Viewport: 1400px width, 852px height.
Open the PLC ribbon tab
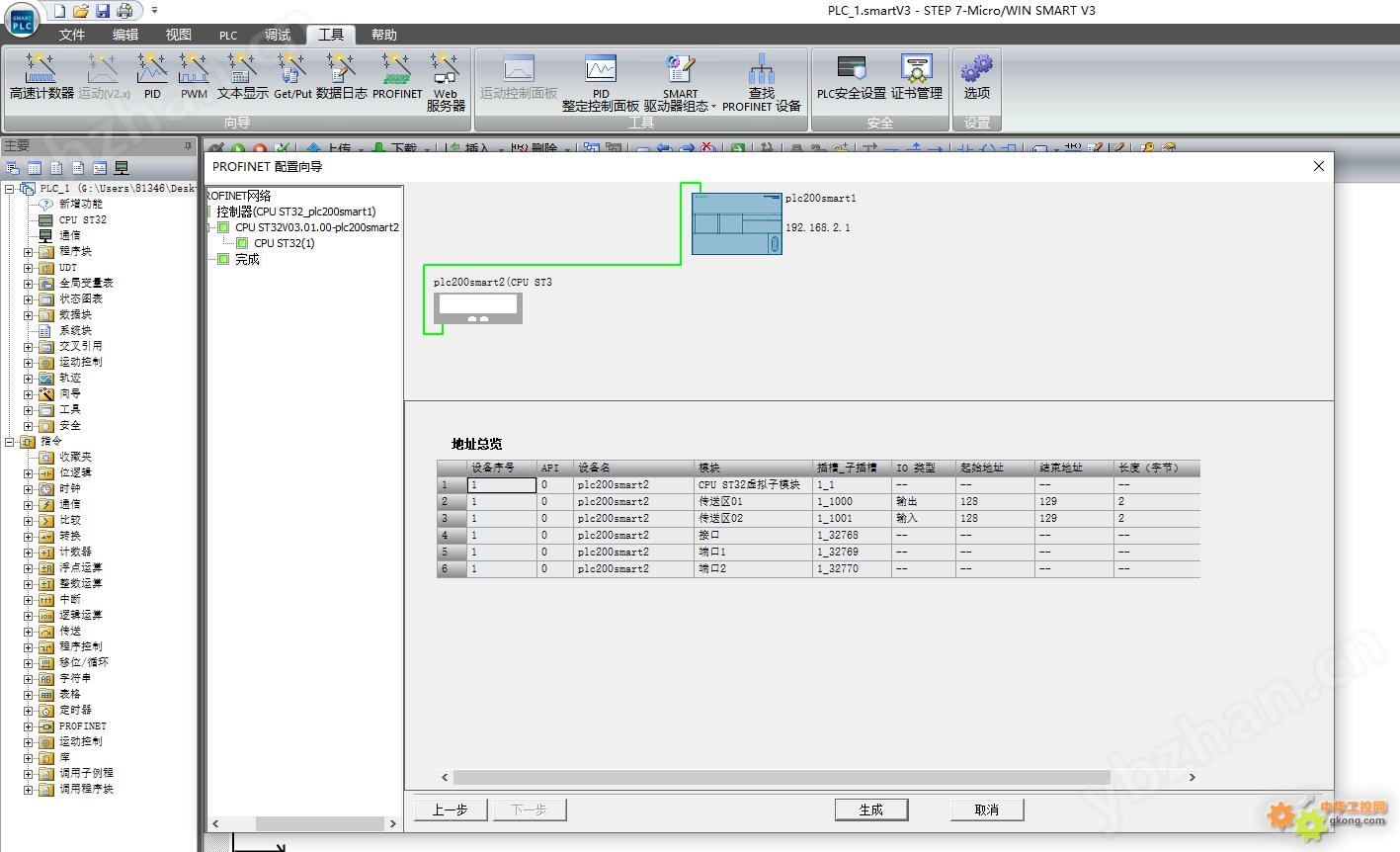[228, 35]
